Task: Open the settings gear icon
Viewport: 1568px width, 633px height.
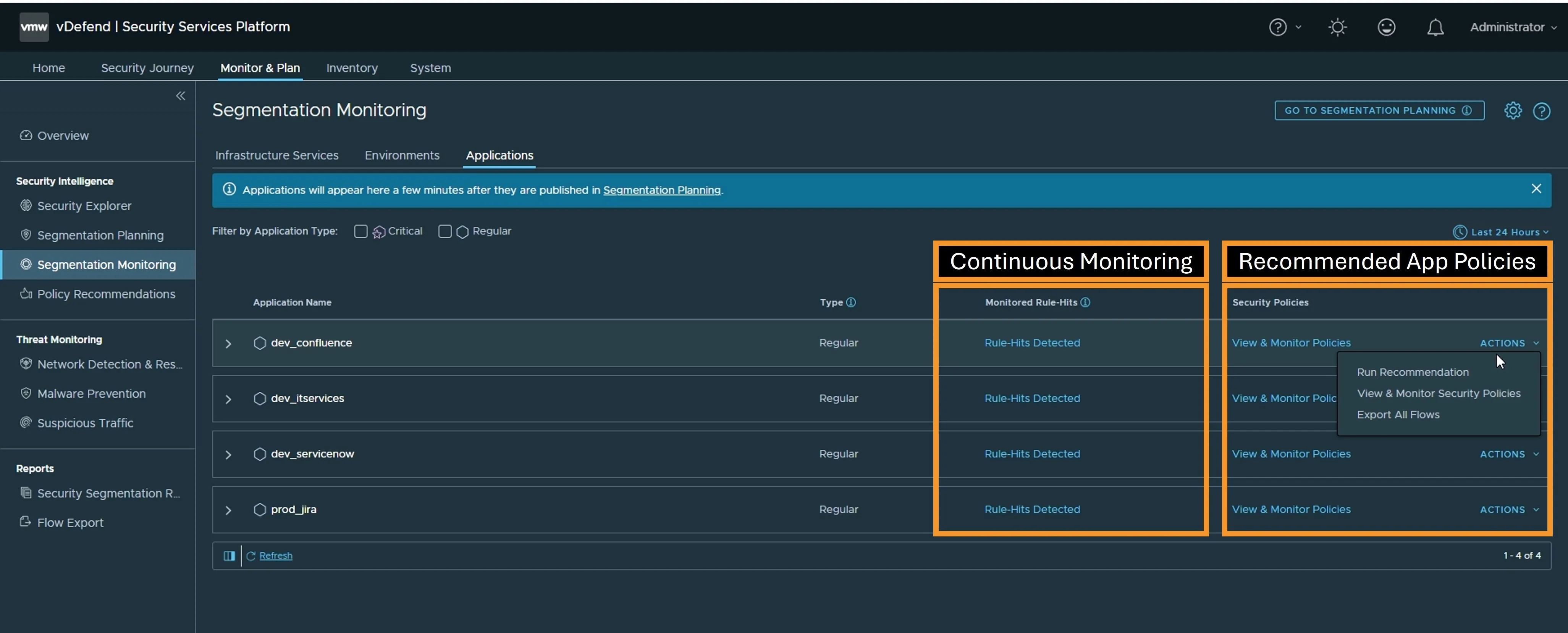Action: tap(1513, 111)
